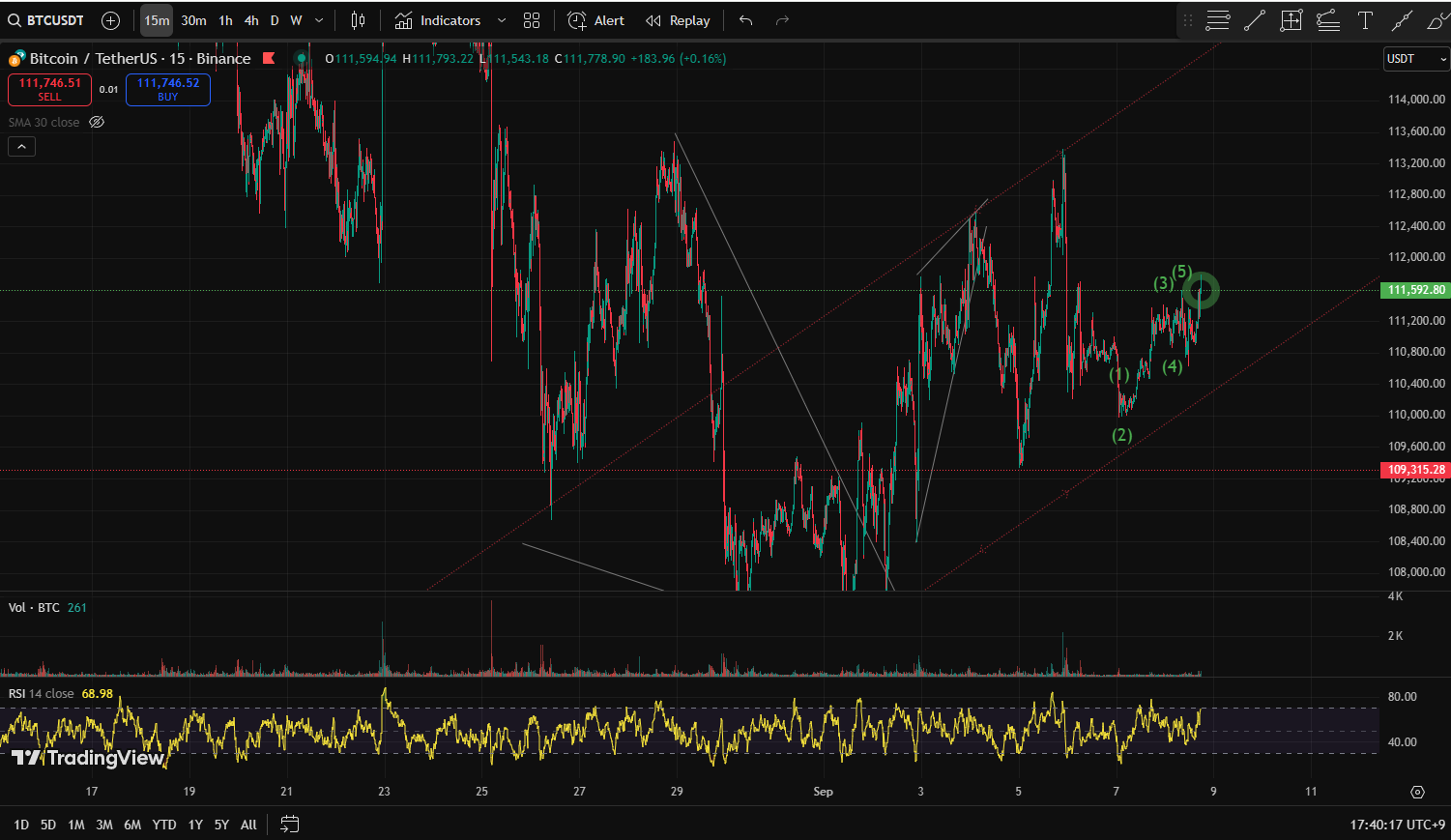Click the Bitcoin / TetherUS symbol title
Screen dimensions: 1451x840
(x=140, y=59)
